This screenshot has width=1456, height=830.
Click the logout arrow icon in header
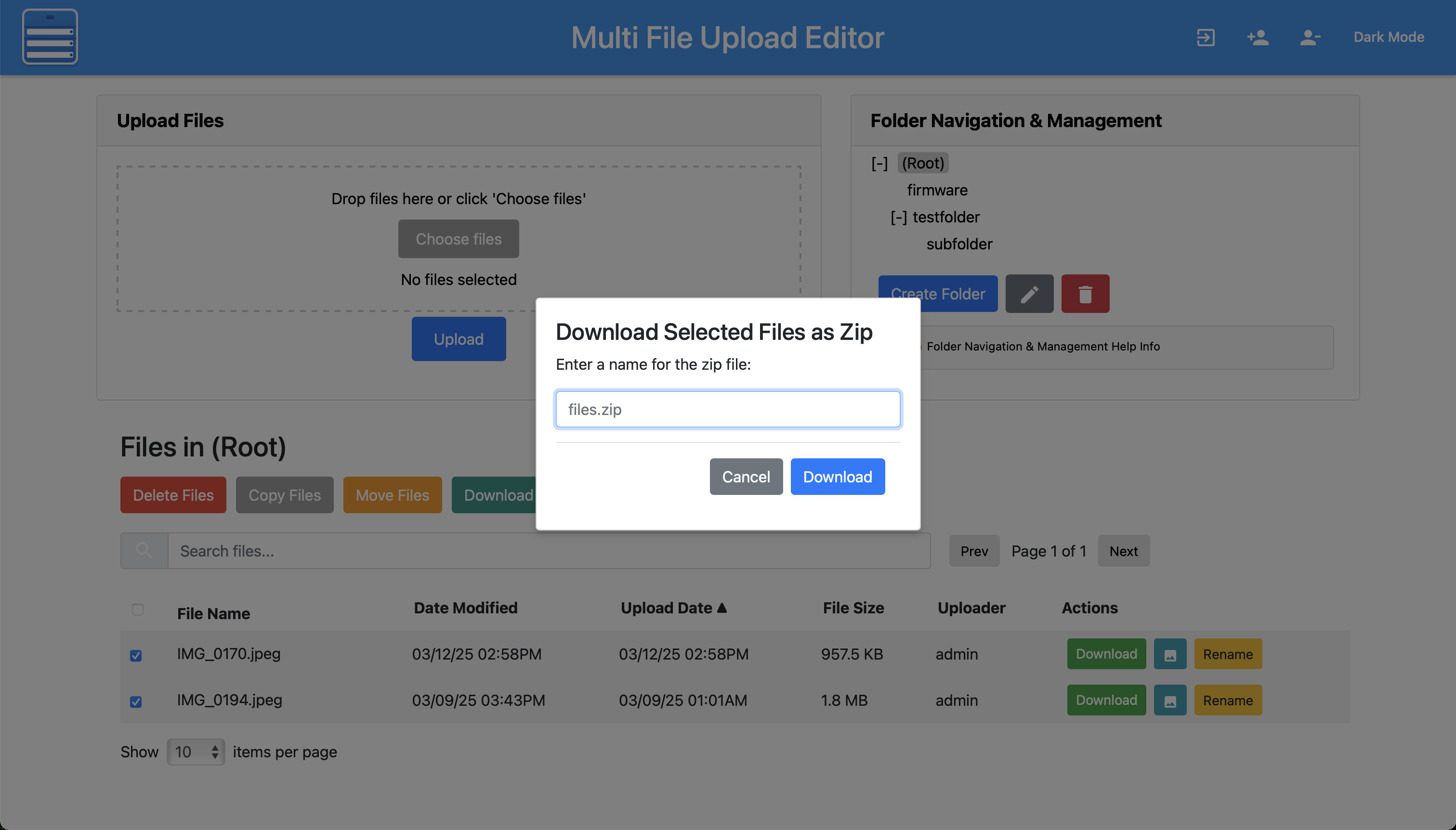pos(1205,38)
